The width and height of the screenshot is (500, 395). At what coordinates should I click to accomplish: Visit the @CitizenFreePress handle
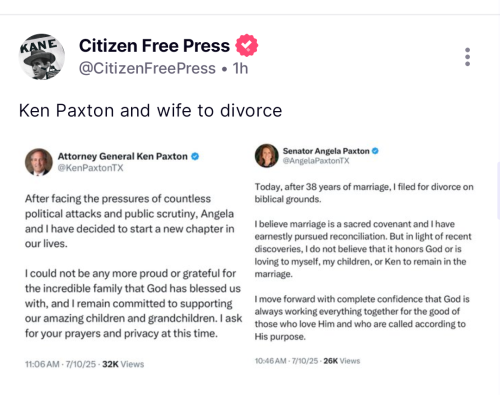point(147,68)
